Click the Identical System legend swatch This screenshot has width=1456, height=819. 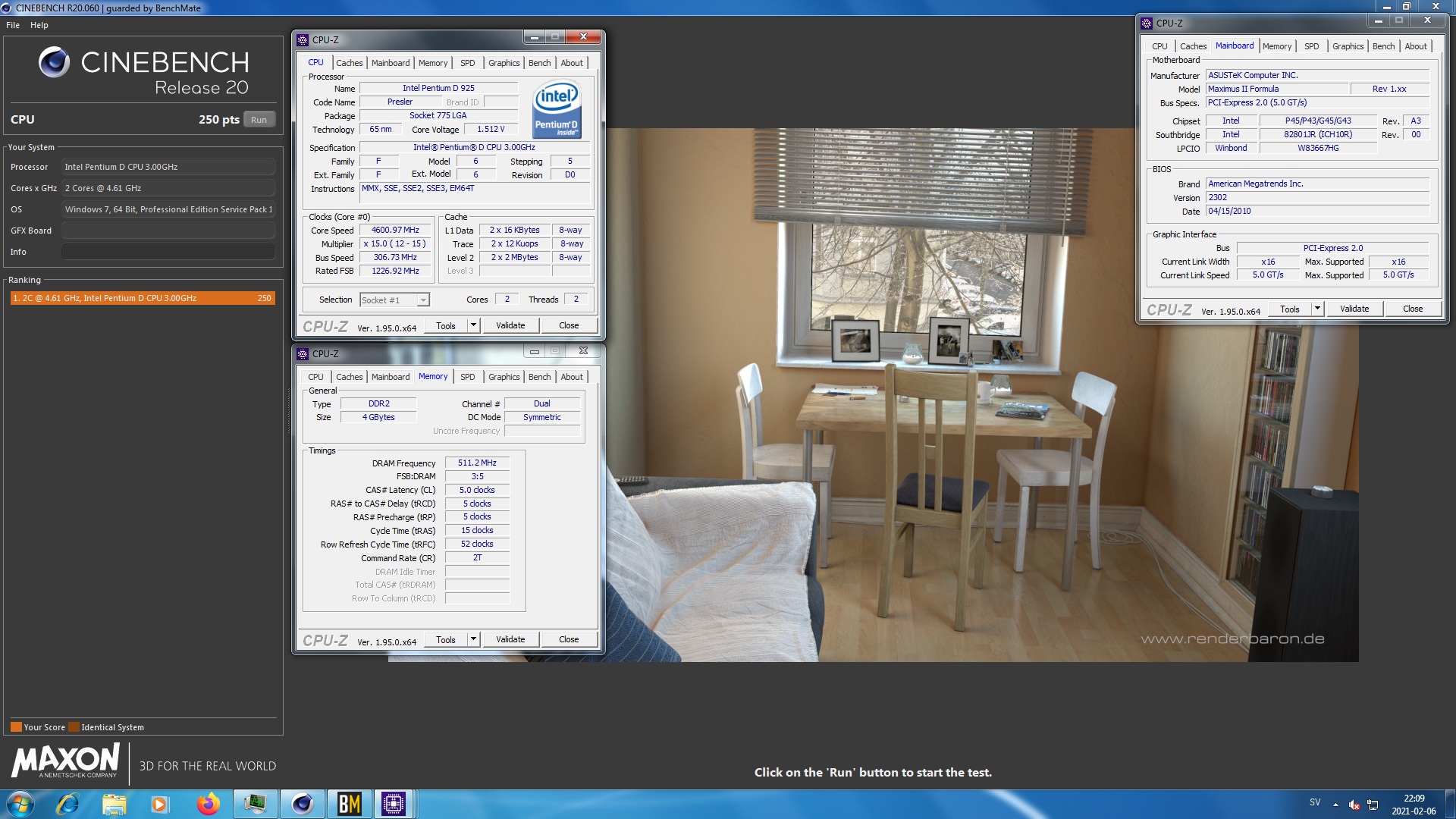74,727
